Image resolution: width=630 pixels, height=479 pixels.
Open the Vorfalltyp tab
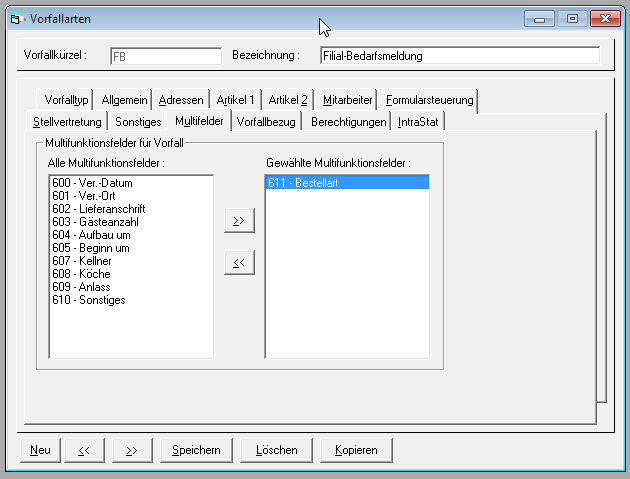(67, 100)
